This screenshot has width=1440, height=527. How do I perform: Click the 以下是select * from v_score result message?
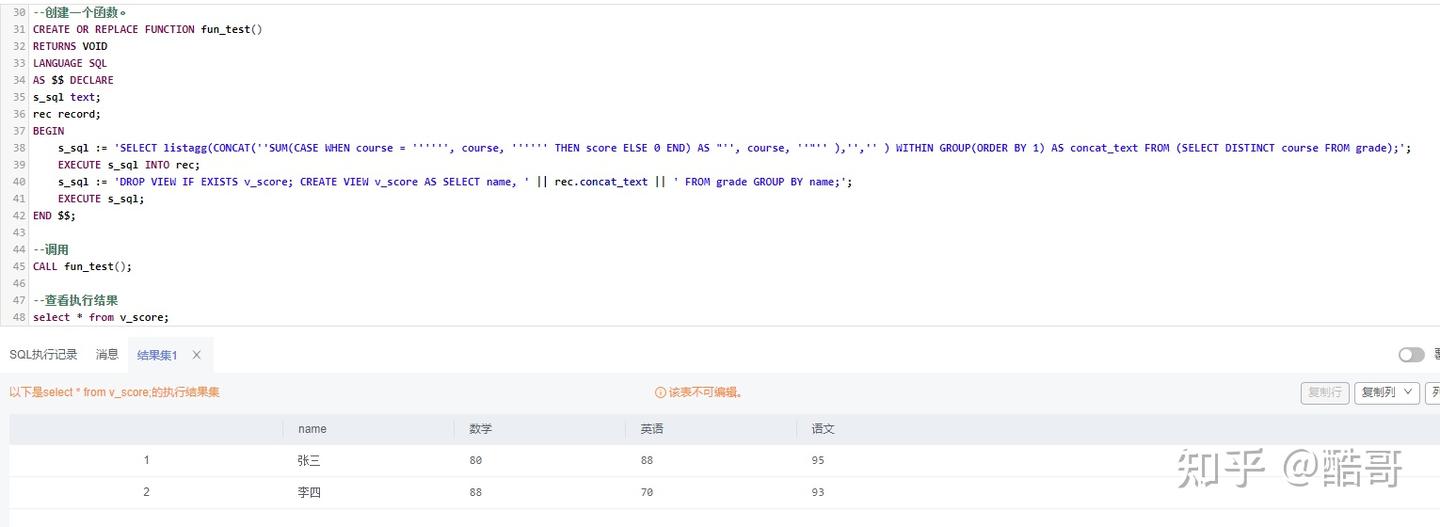(x=114, y=393)
